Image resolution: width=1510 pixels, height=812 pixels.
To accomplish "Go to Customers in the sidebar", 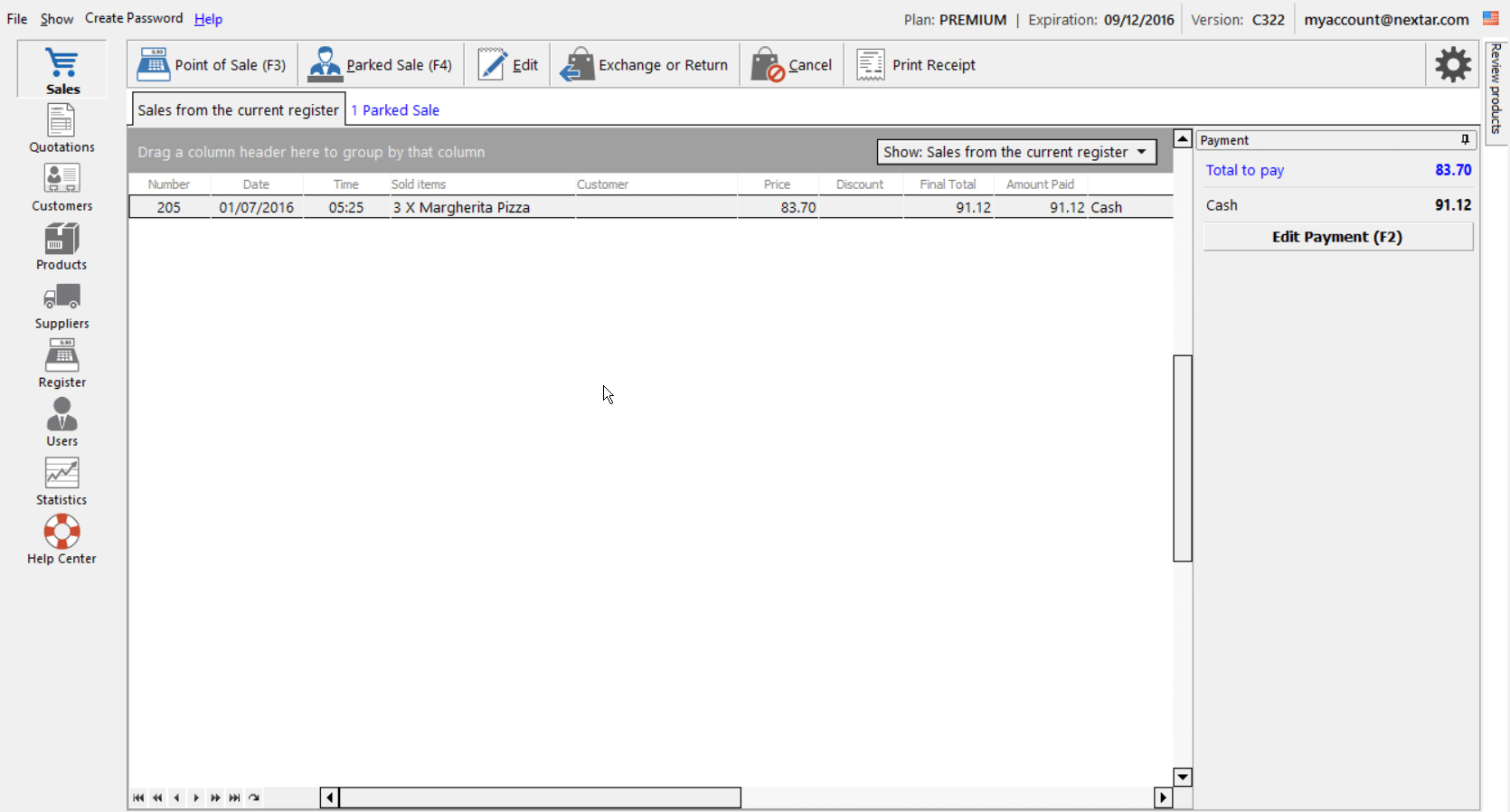I will pyautogui.click(x=61, y=187).
